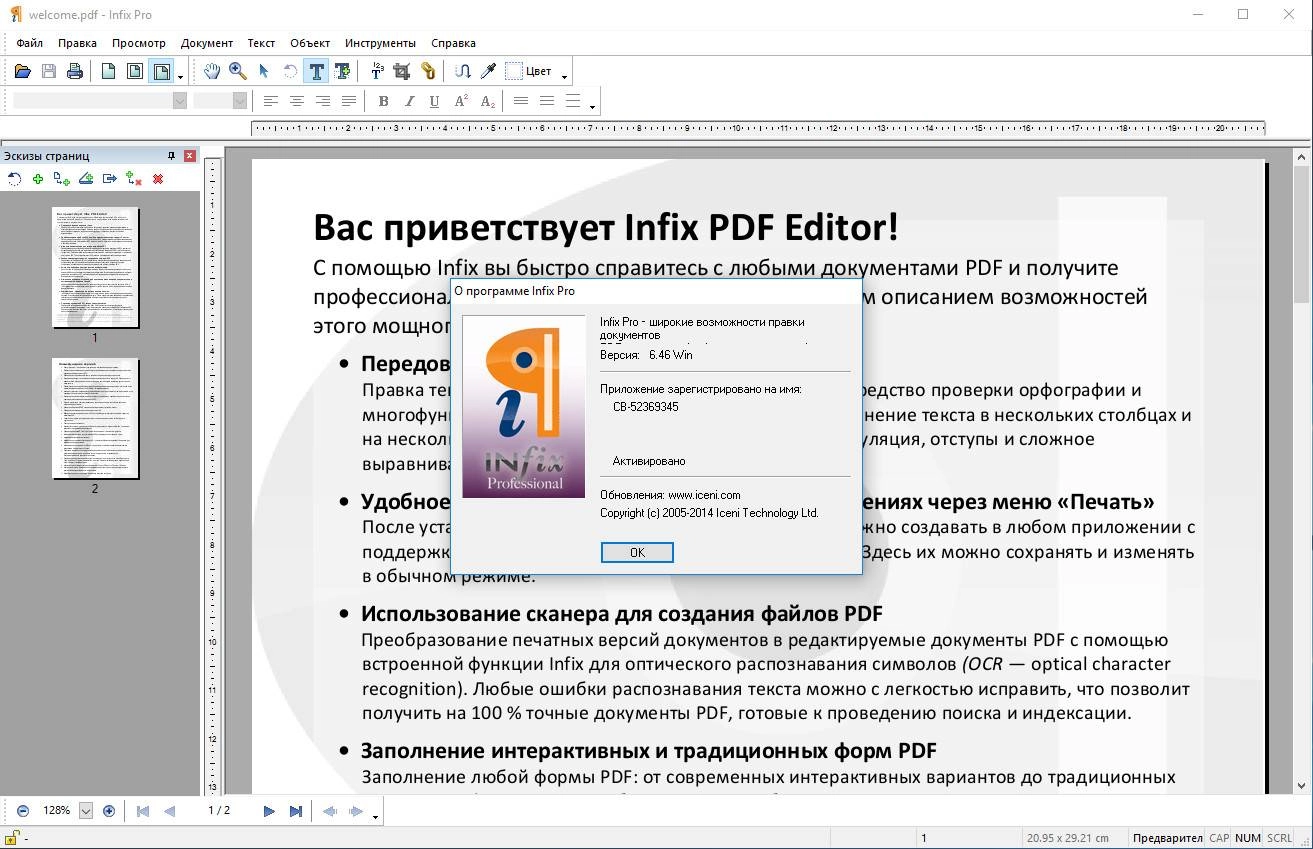Click OK in the about dialog
The height and width of the screenshot is (849, 1313).
click(637, 553)
